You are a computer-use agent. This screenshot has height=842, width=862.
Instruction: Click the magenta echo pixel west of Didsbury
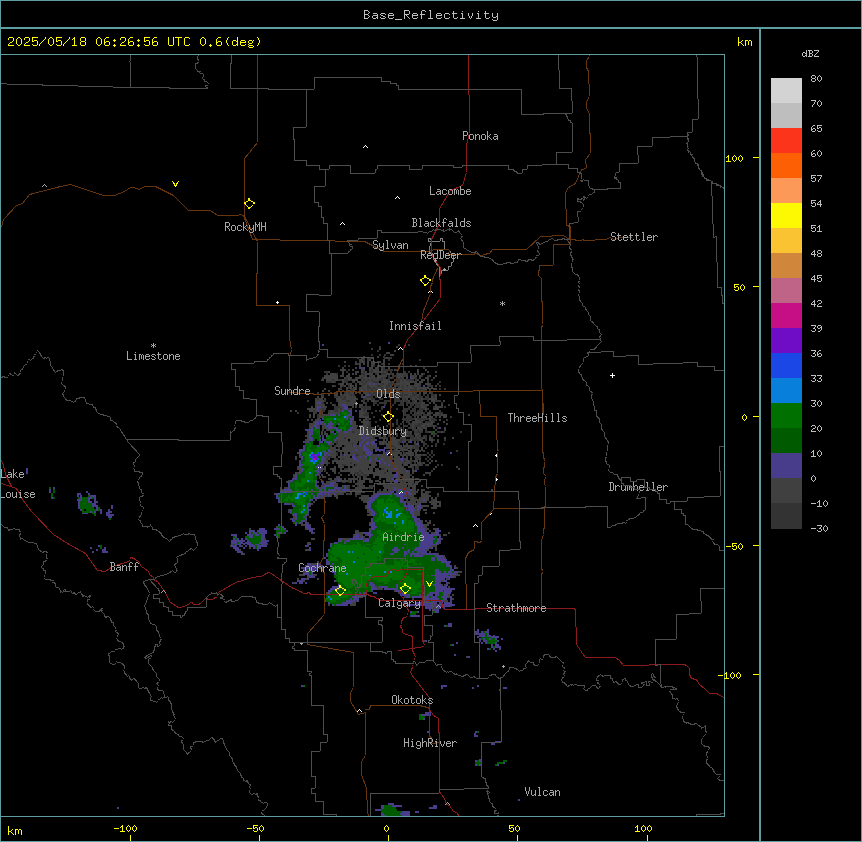(314, 457)
